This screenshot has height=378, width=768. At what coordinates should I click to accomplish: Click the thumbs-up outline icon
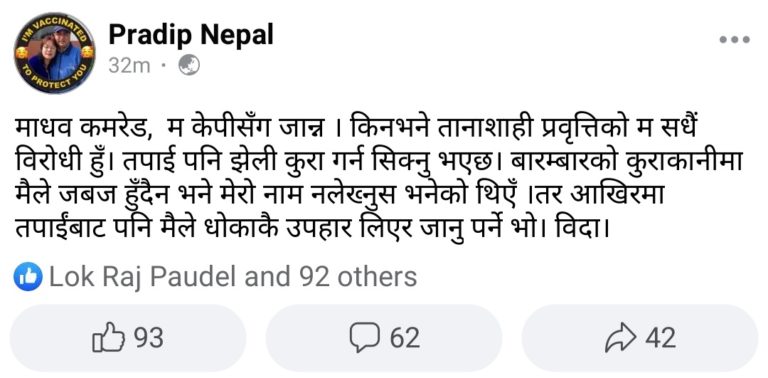point(108,337)
